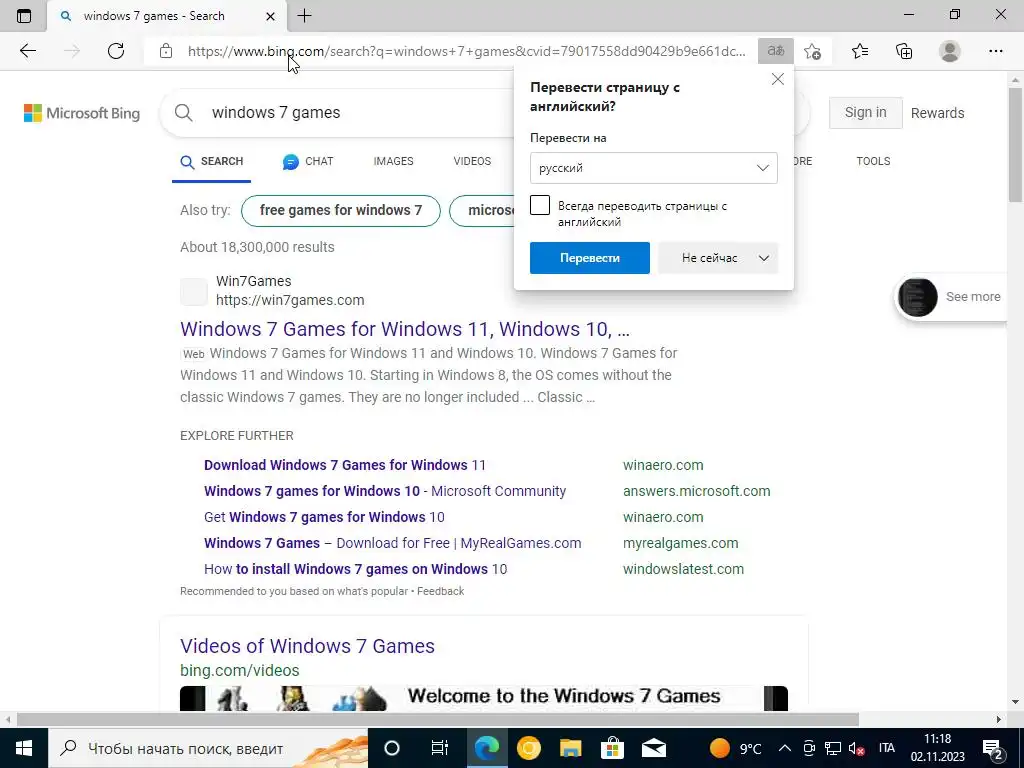Screen dimensions: 1024x768
Task: Click the answers.microsoft.com domain link
Action: (697, 491)
